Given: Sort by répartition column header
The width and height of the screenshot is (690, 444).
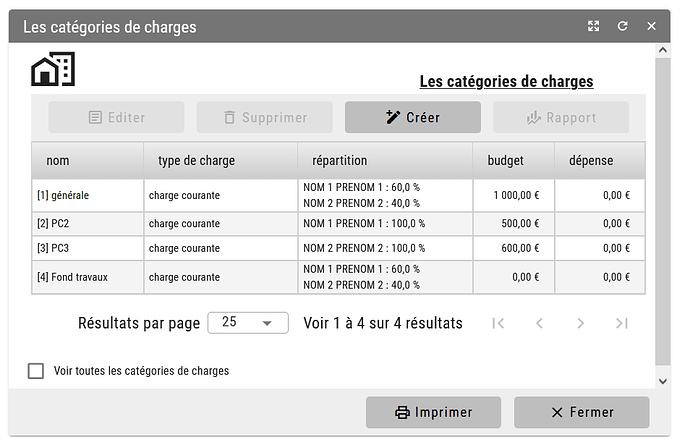Looking at the screenshot, I should pos(385,161).
